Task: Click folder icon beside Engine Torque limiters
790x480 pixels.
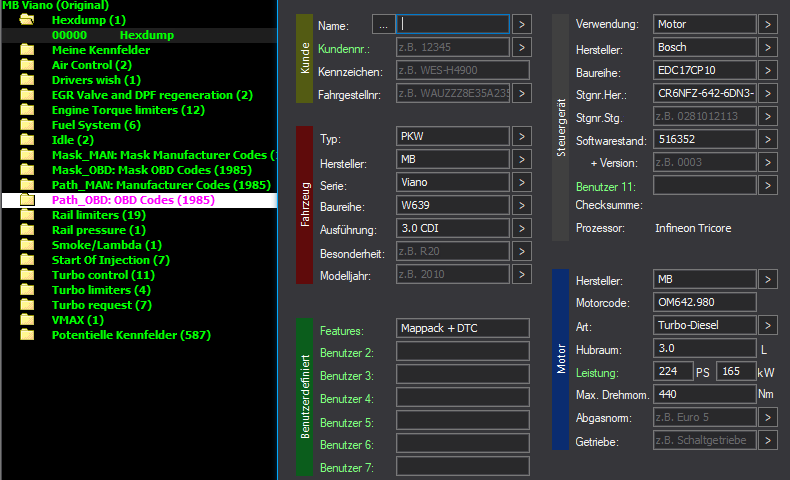Action: pyautogui.click(x=27, y=110)
